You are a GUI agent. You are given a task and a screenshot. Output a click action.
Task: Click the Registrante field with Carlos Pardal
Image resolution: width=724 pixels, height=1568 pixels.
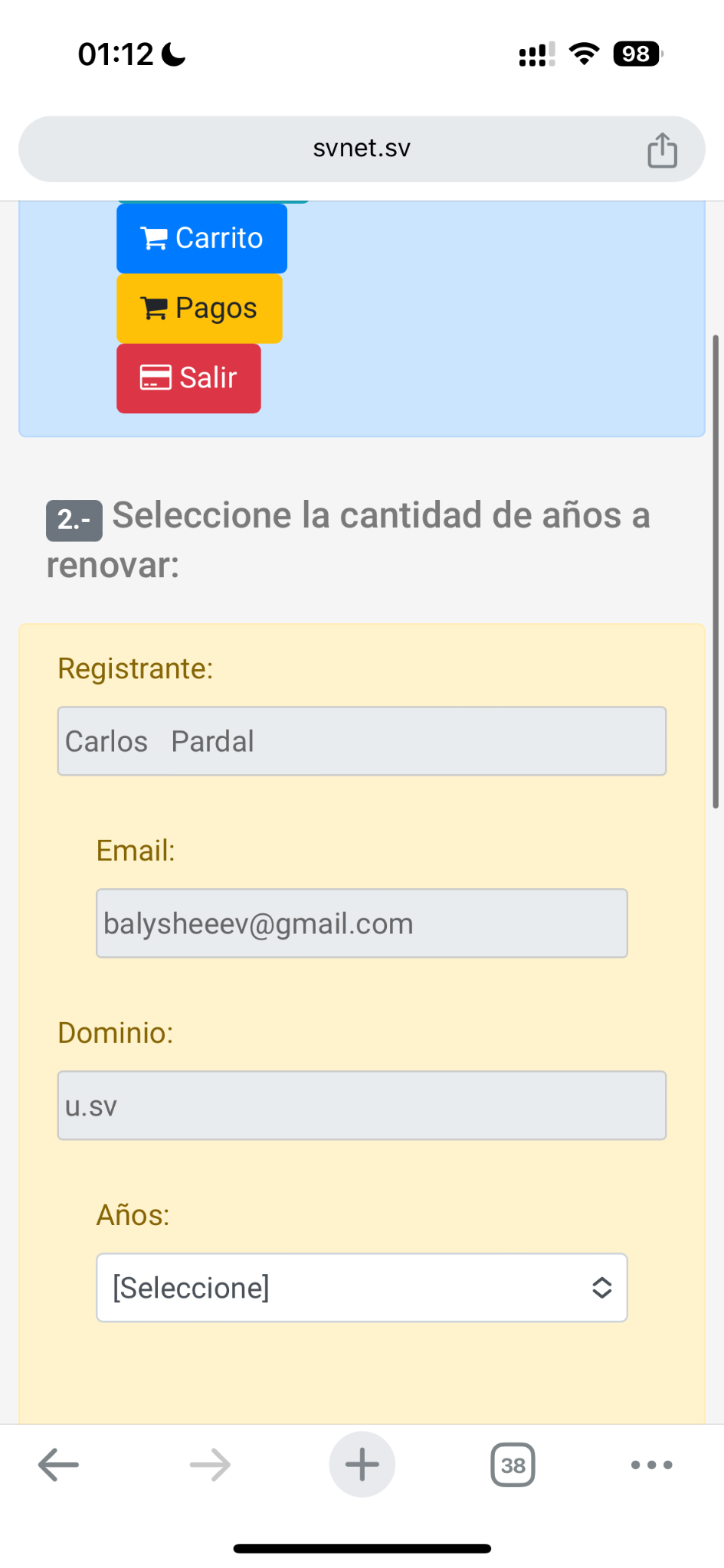coord(362,741)
